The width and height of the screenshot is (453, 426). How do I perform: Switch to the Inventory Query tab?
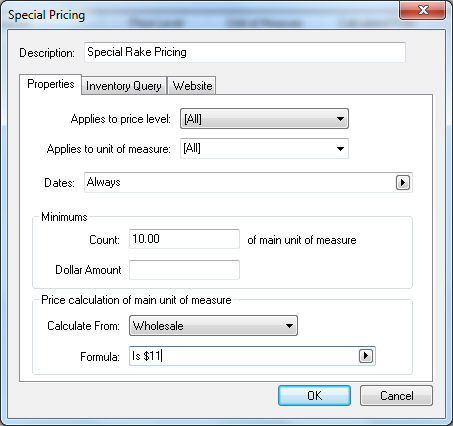(124, 86)
